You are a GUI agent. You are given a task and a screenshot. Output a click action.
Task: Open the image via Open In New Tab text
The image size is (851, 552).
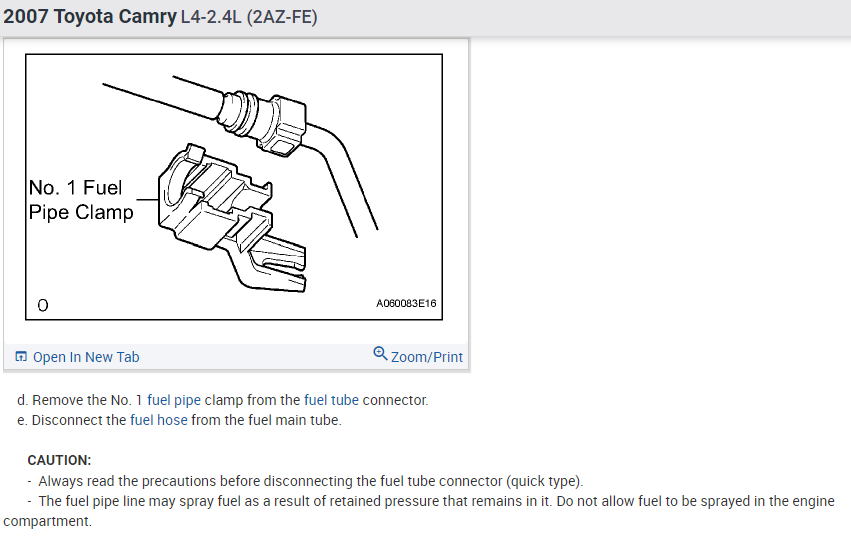tap(86, 357)
